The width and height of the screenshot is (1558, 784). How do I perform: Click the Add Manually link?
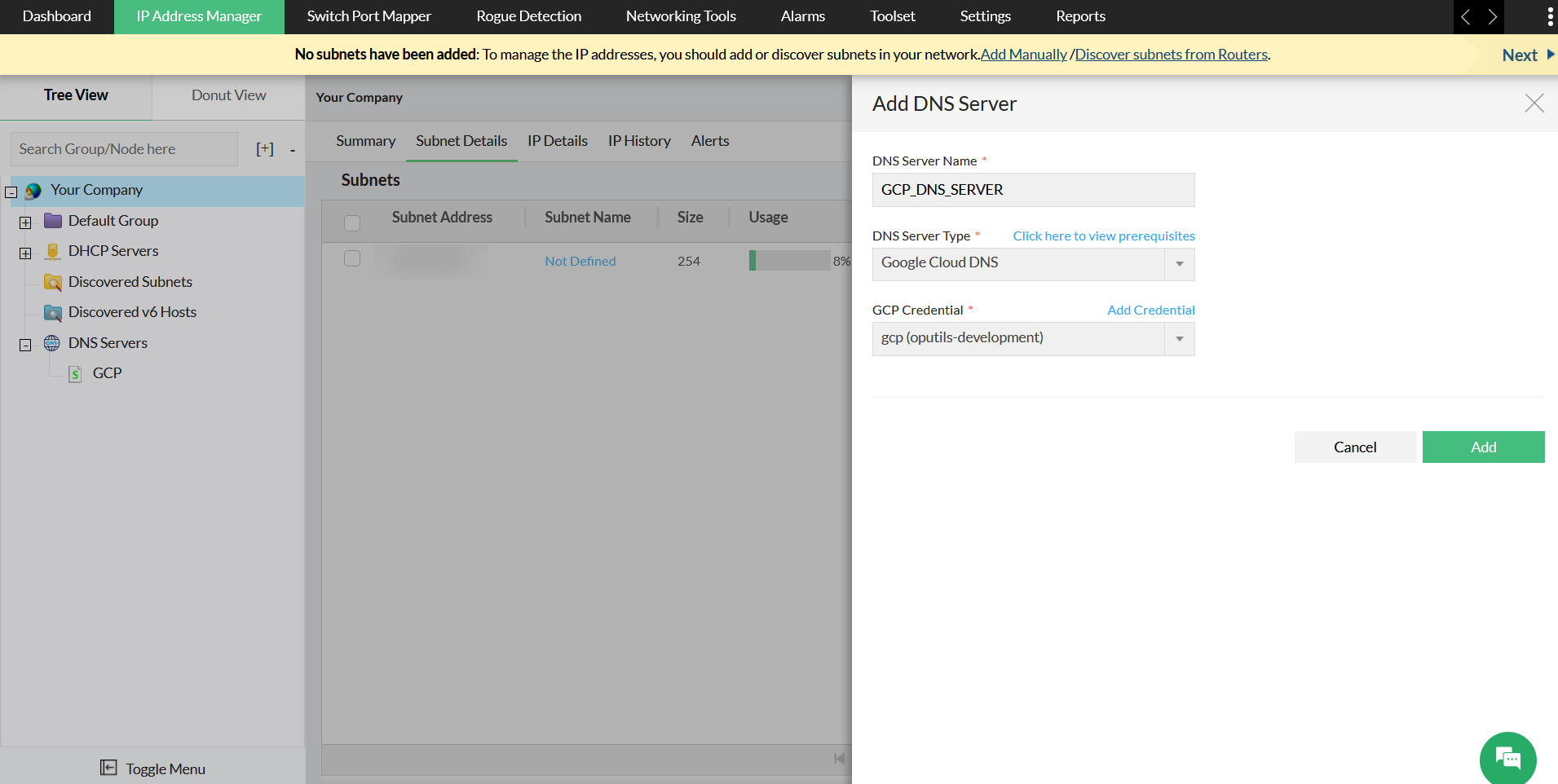tap(1023, 55)
